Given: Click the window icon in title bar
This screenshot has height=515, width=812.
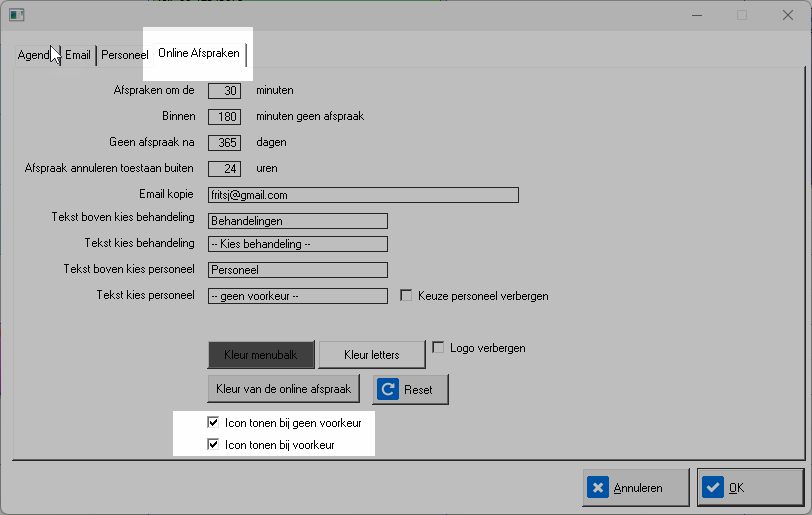Looking at the screenshot, I should coord(17,15).
